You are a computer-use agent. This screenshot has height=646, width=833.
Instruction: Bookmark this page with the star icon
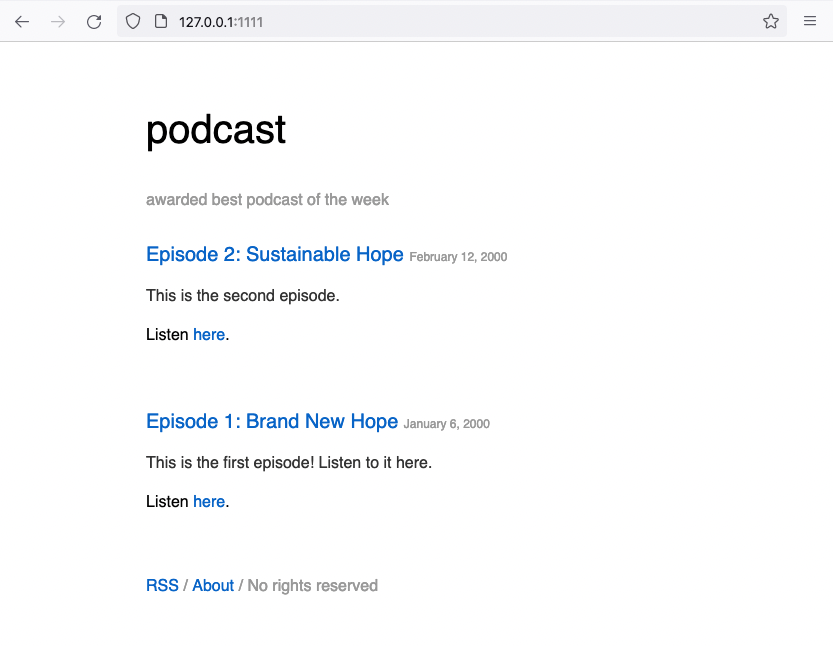point(771,21)
